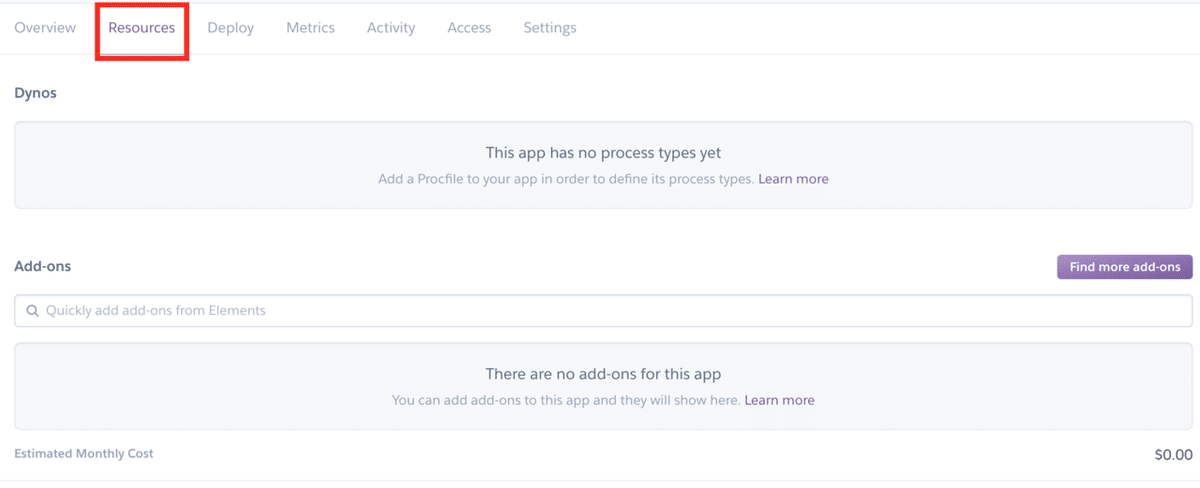This screenshot has width=1200, height=488.
Task: Click the "You can add add-ons to this app" hint
Action: (x=565, y=400)
